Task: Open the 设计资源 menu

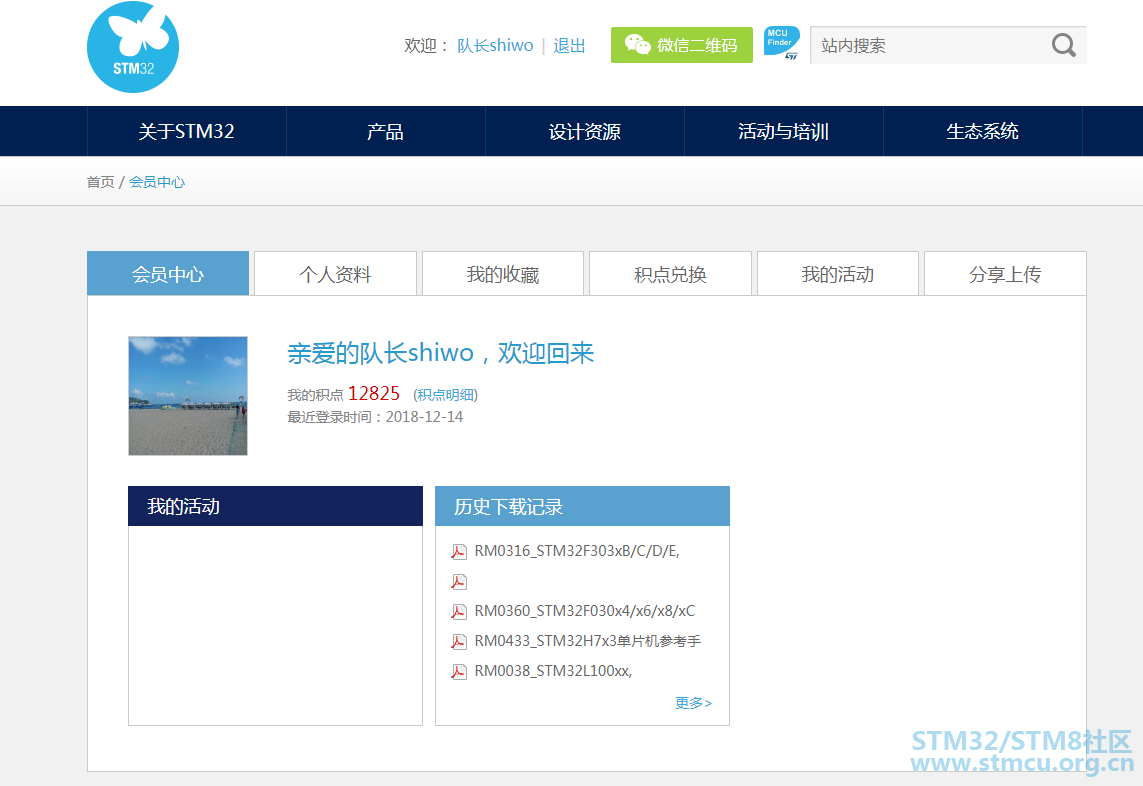Action: pos(585,131)
